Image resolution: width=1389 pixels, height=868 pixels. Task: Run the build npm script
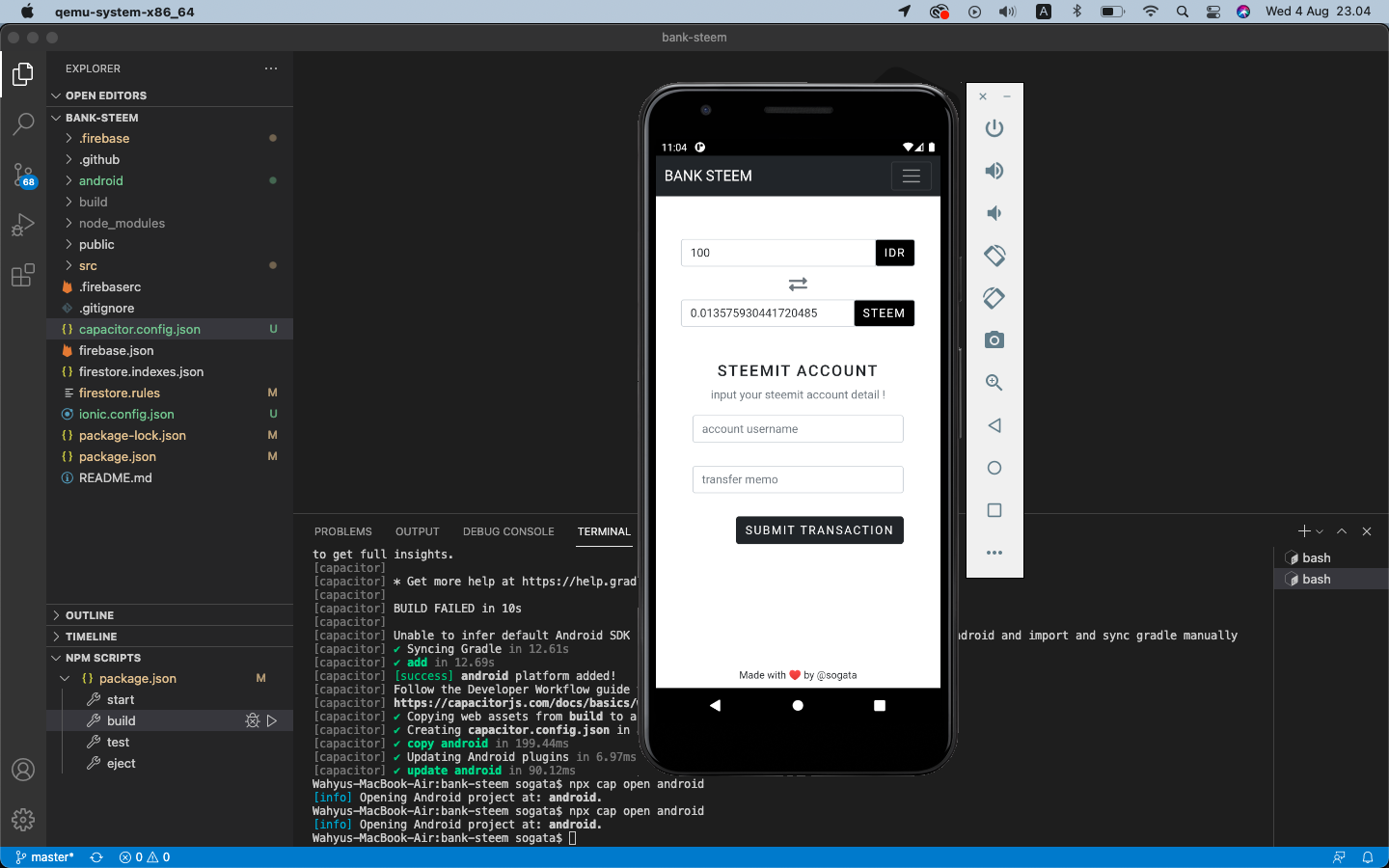[272, 720]
